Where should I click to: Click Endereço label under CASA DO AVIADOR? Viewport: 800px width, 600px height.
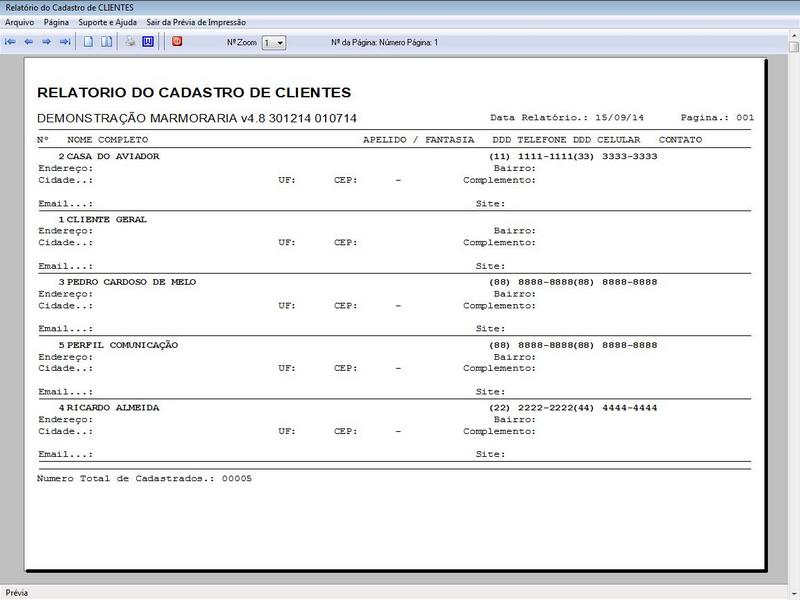[x=66, y=168]
